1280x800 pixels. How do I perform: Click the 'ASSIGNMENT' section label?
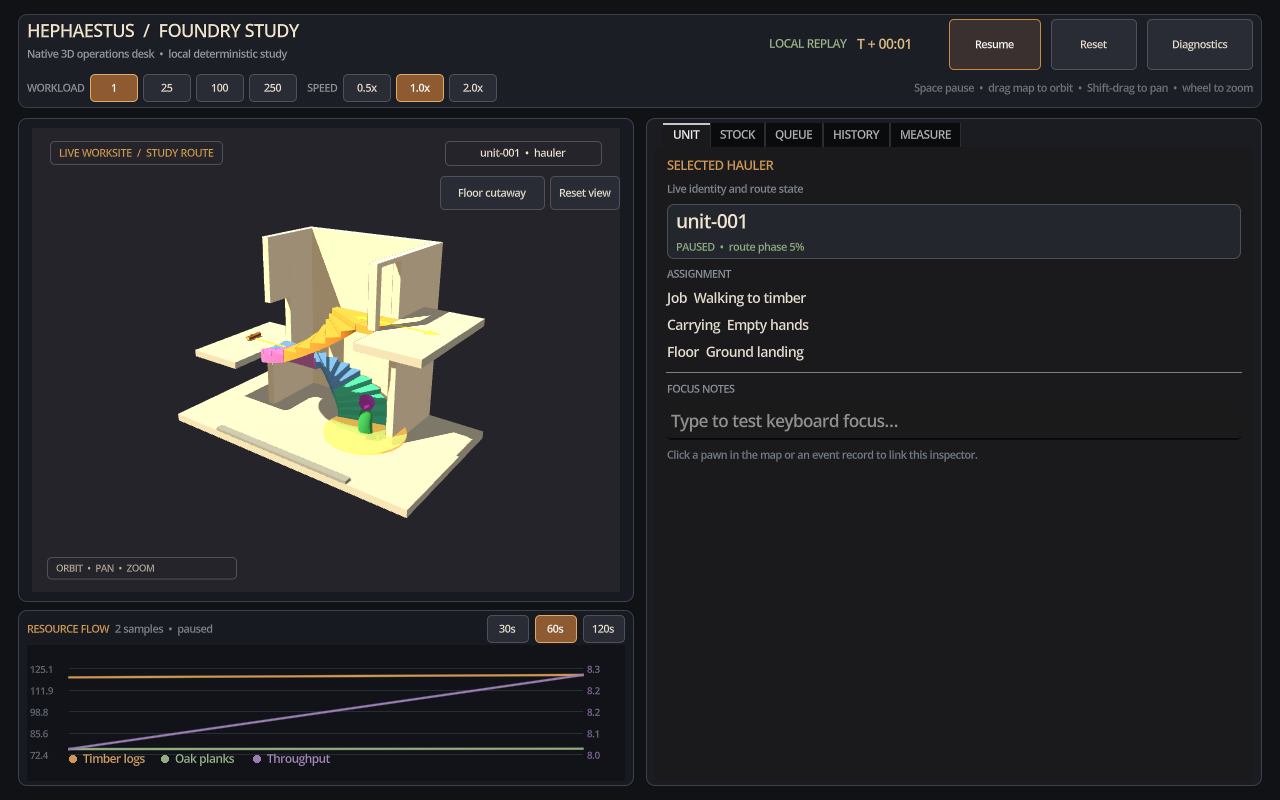(699, 274)
